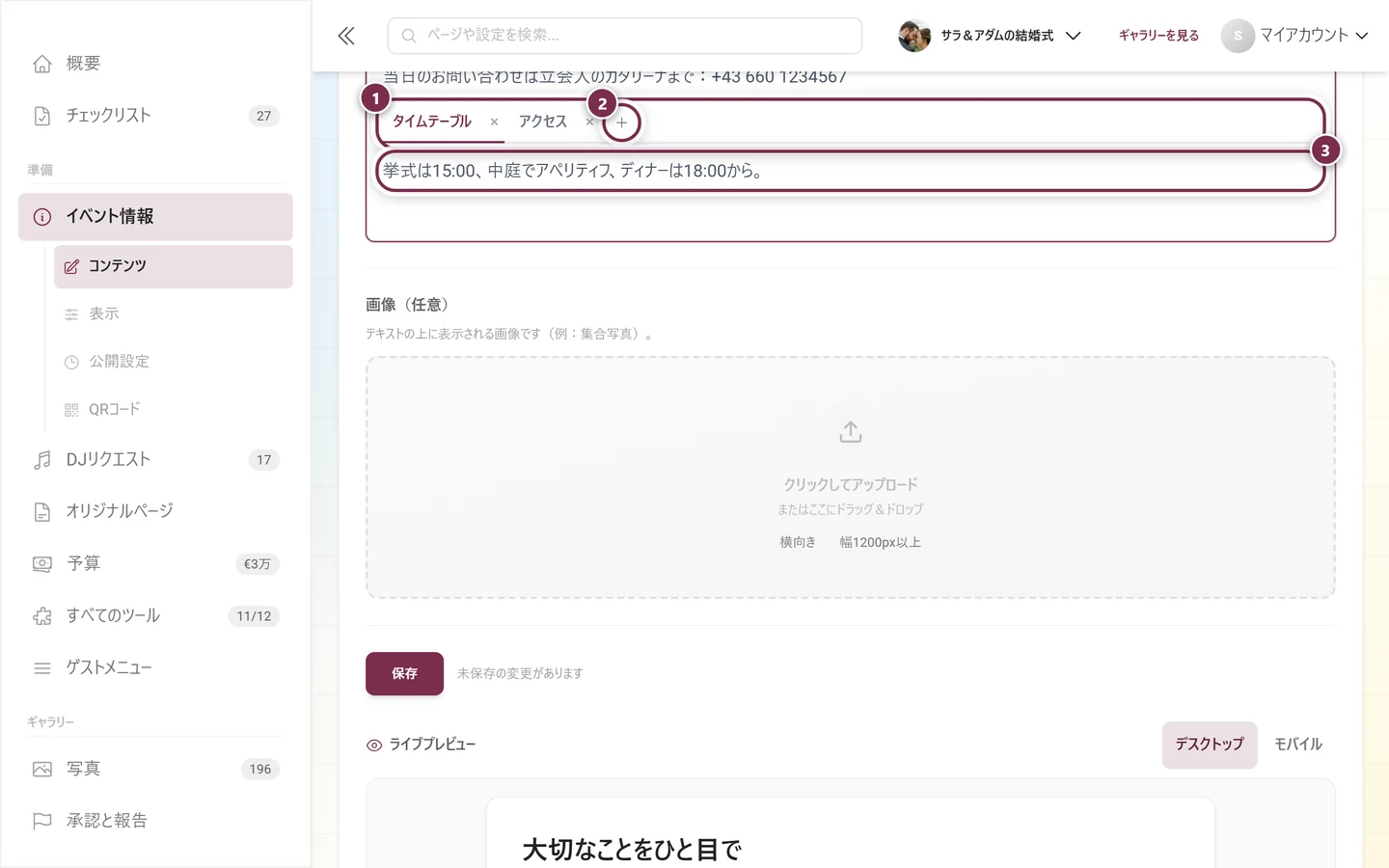Click the 196 badge beside 写真

click(260, 769)
